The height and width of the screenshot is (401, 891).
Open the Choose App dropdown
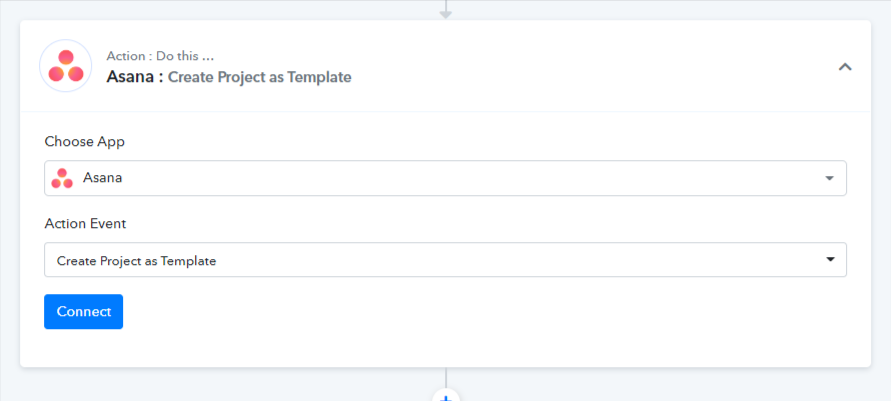tap(446, 178)
